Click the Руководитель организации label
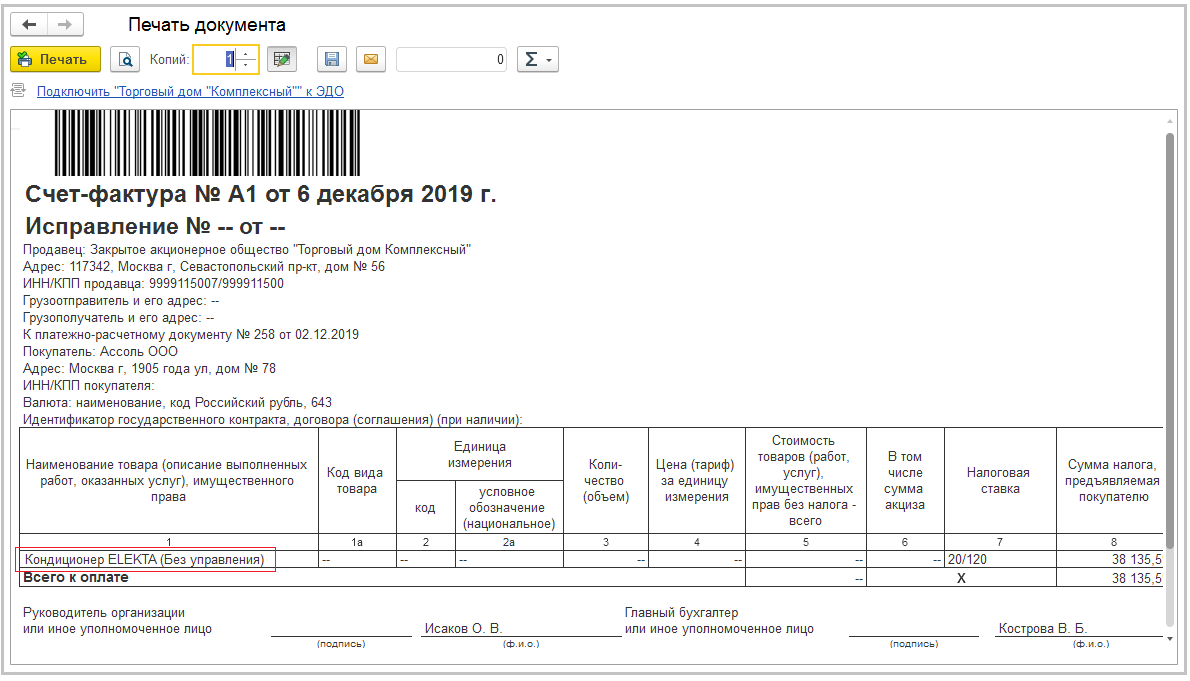Viewport: 1190px width, 681px height. click(x=104, y=613)
